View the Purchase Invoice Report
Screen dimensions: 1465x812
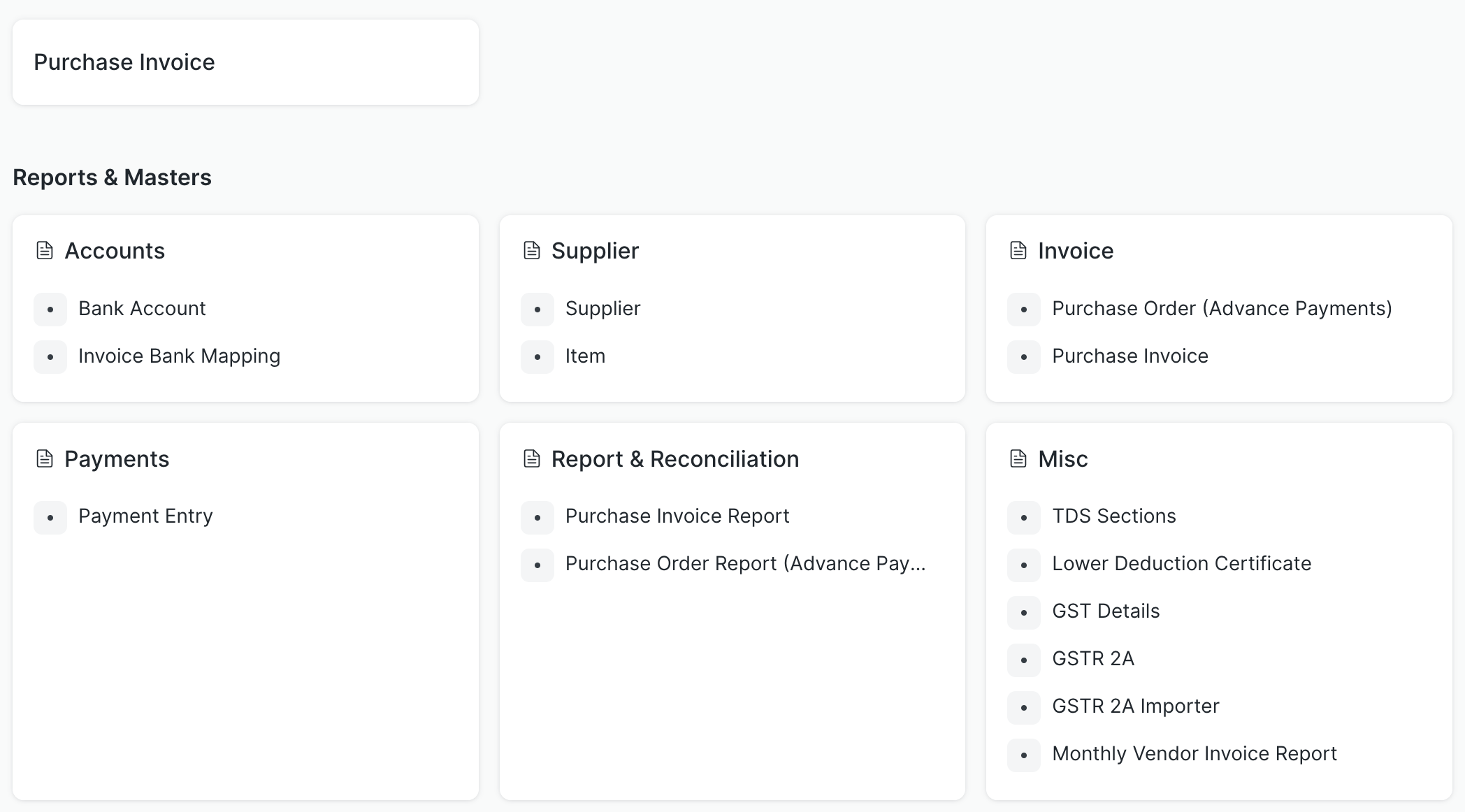(x=677, y=516)
